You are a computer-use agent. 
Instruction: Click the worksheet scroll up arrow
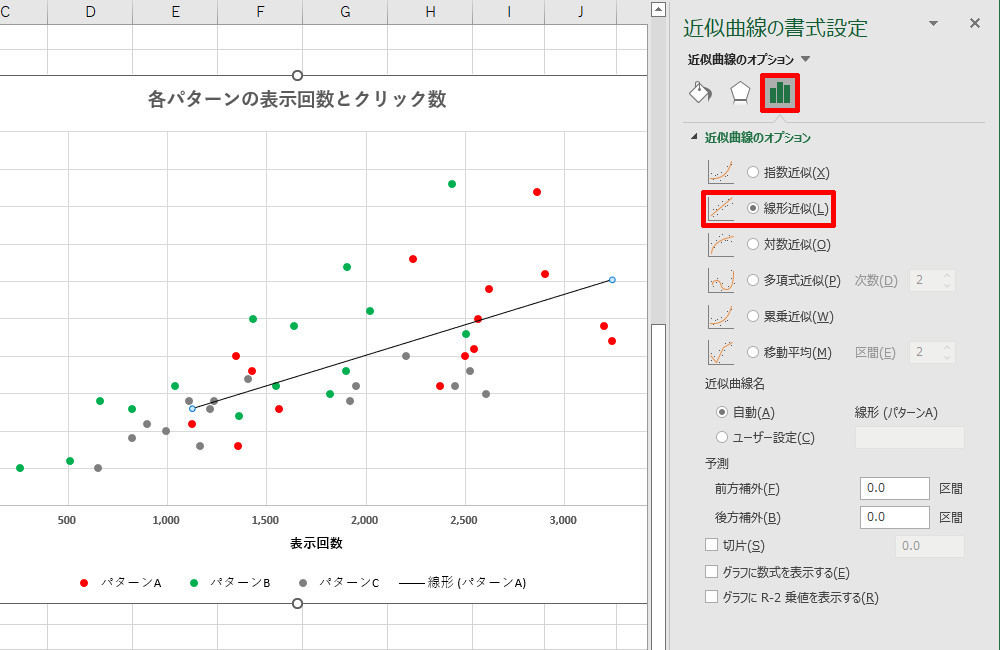(658, 9)
